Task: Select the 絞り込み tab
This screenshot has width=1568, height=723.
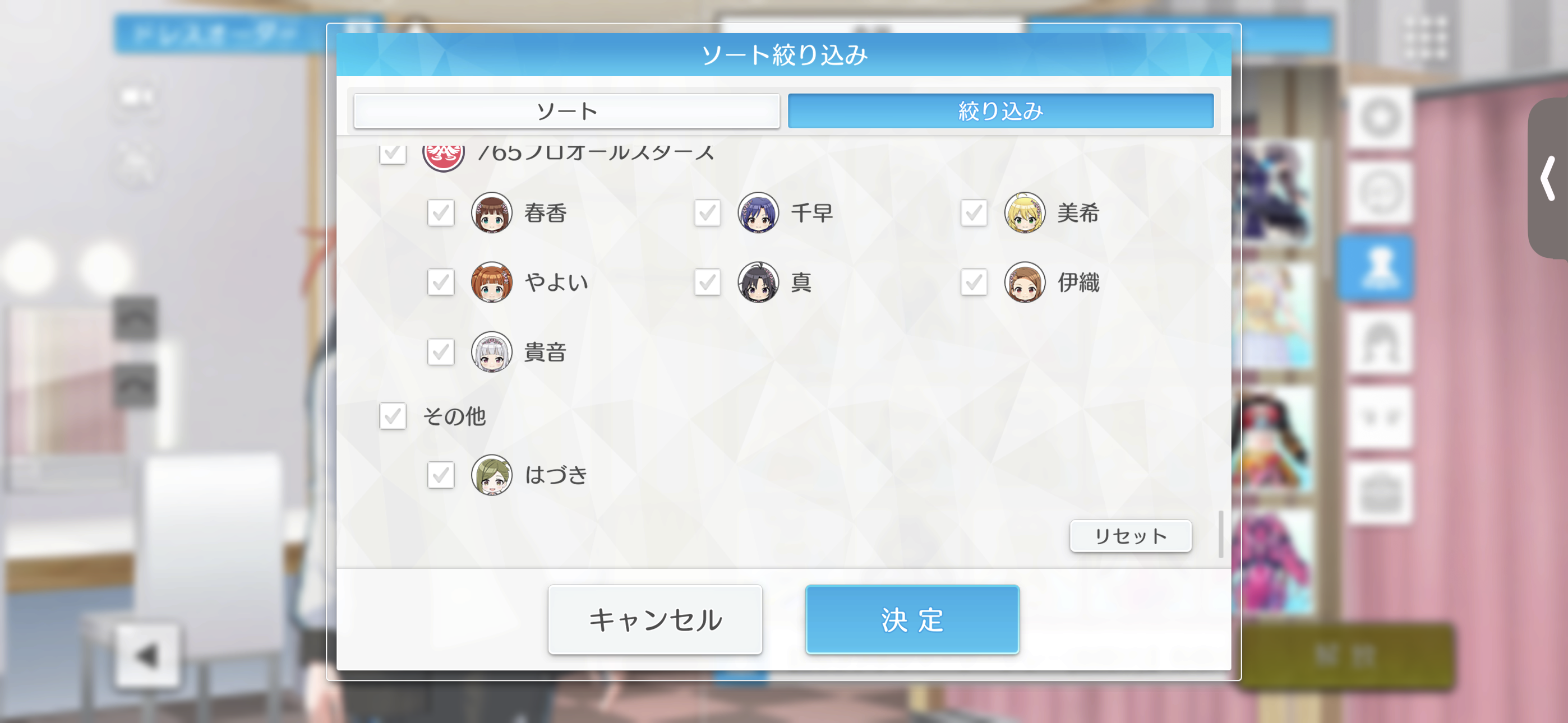Action: [x=1000, y=111]
